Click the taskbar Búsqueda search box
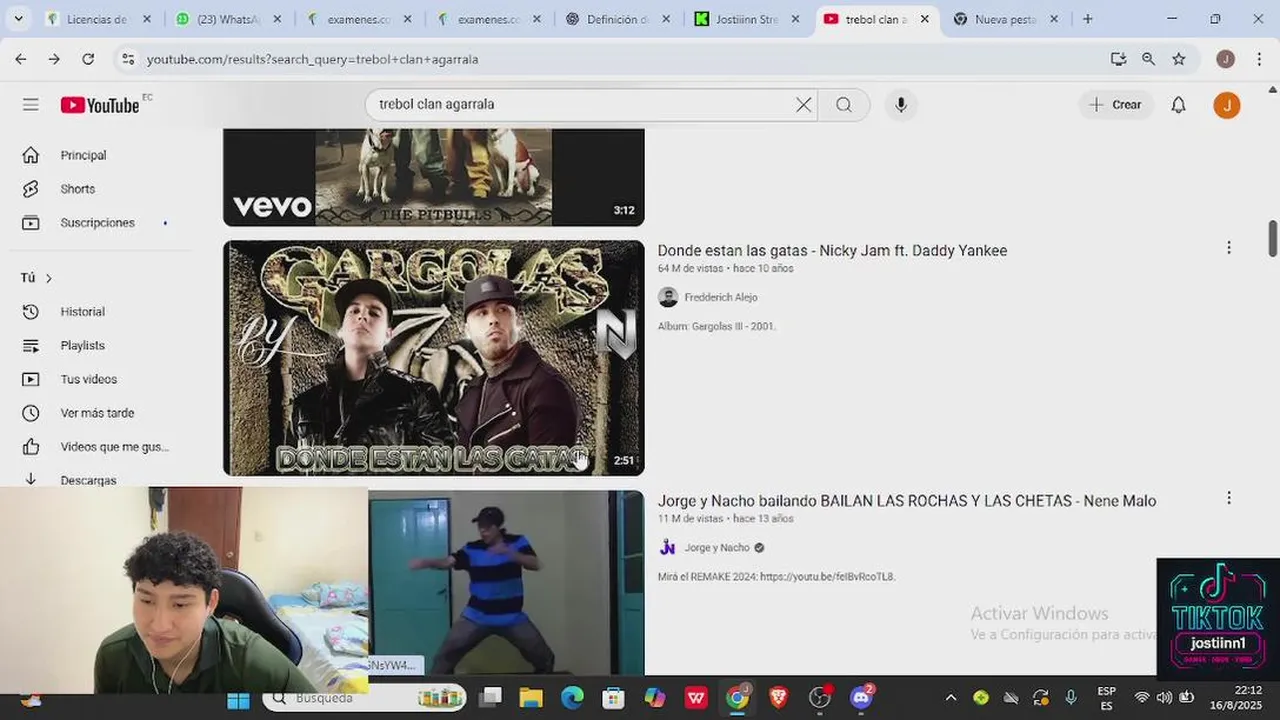Viewport: 1280px width, 720px height. (x=364, y=698)
